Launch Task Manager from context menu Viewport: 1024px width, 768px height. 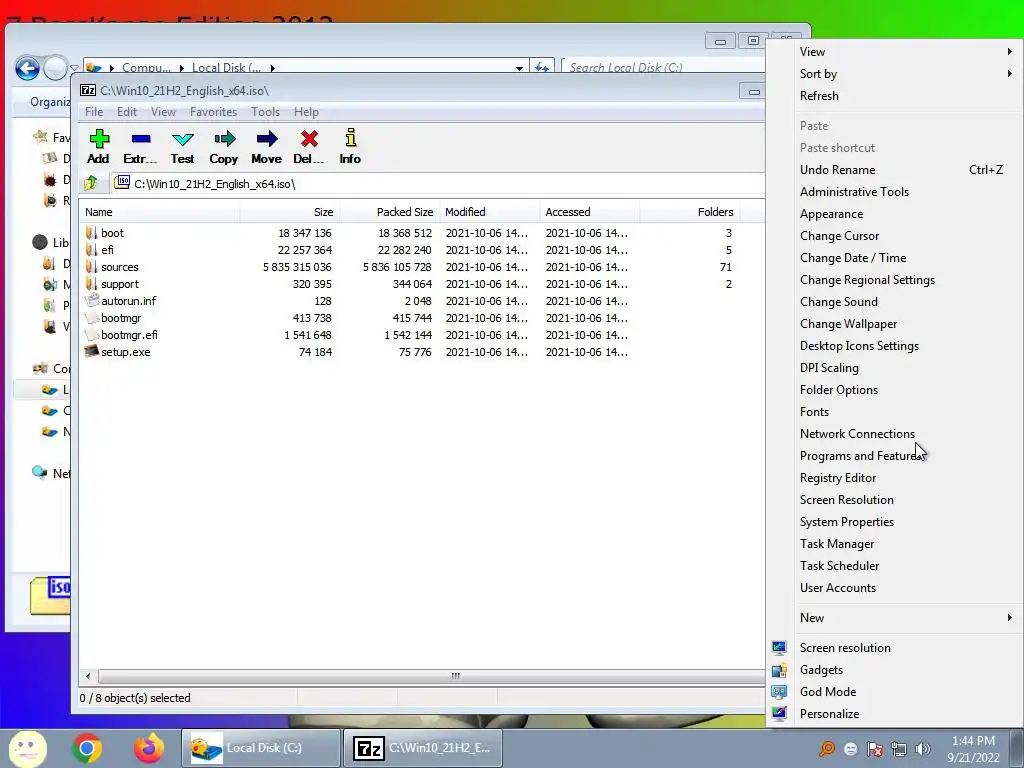point(837,544)
